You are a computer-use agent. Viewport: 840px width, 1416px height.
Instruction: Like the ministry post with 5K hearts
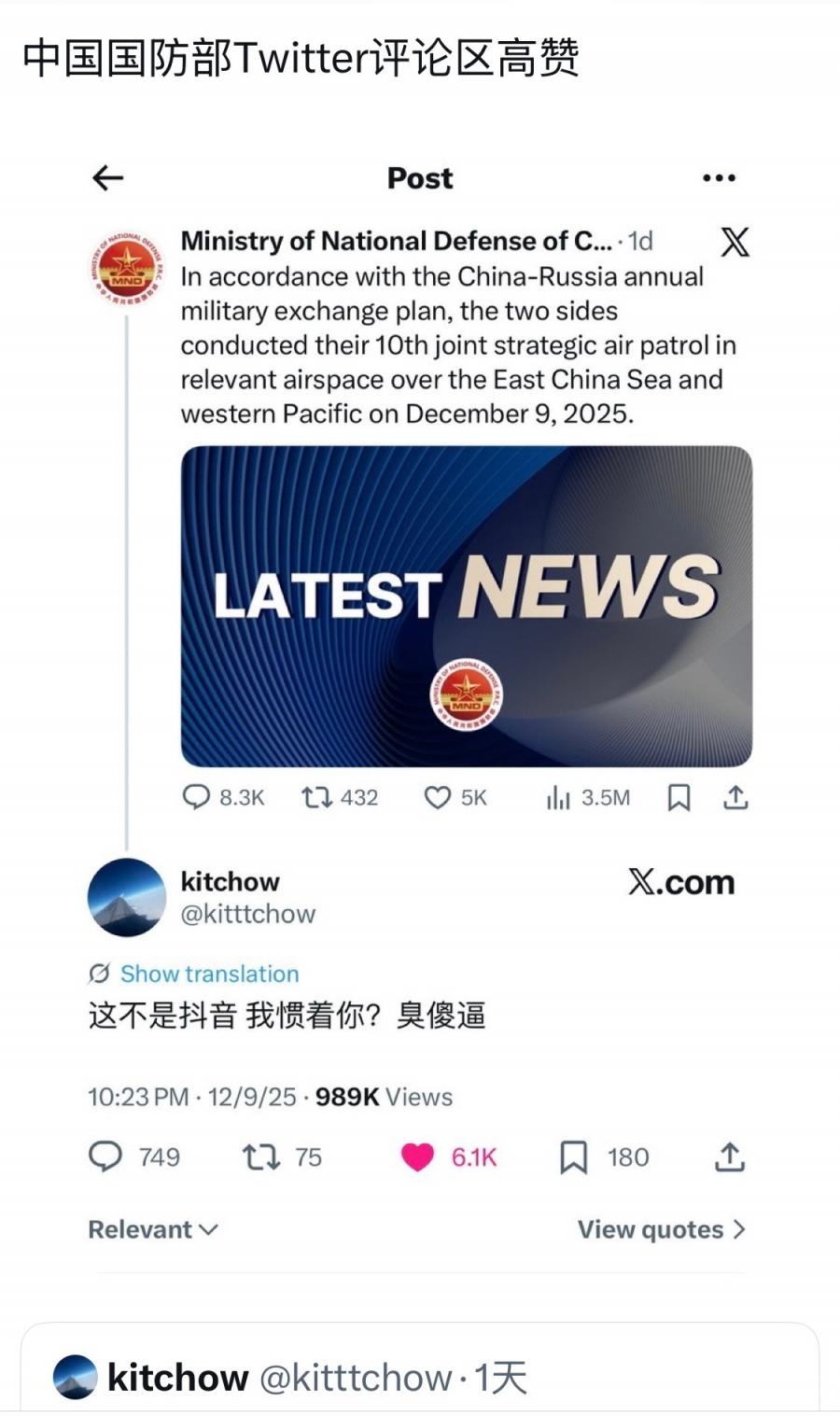coord(437,797)
